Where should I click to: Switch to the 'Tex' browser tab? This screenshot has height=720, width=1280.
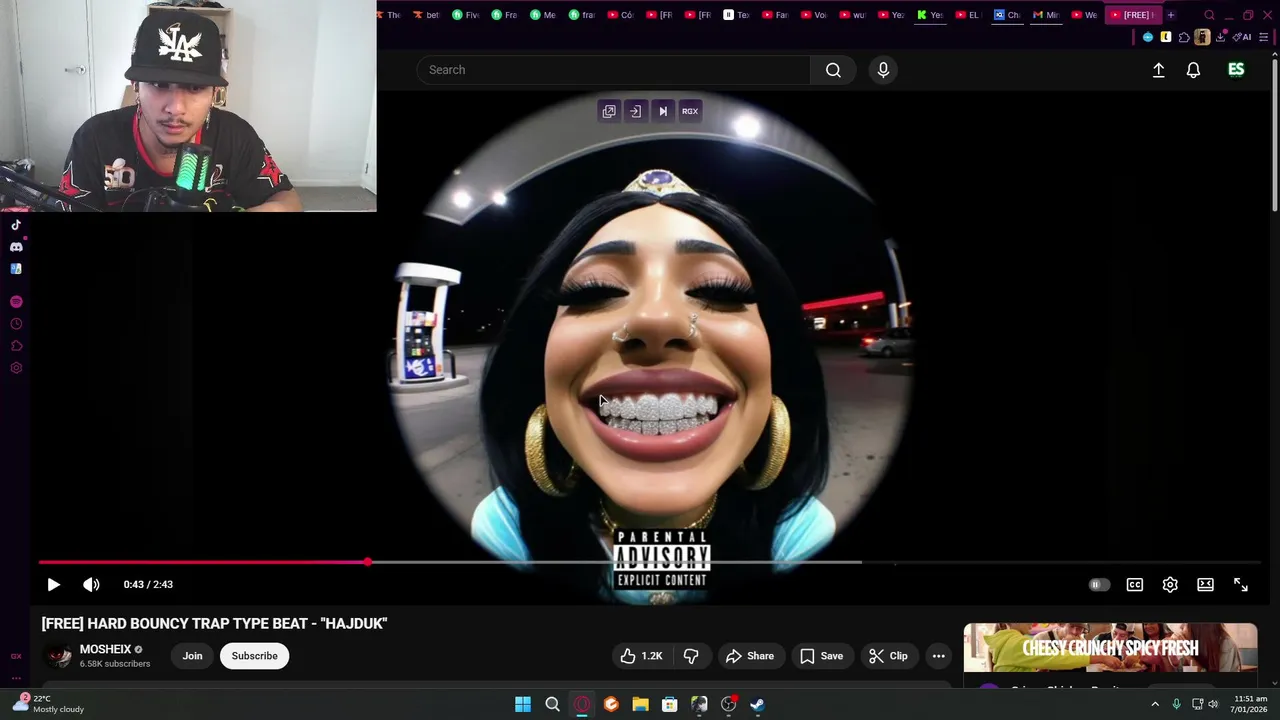(x=736, y=15)
